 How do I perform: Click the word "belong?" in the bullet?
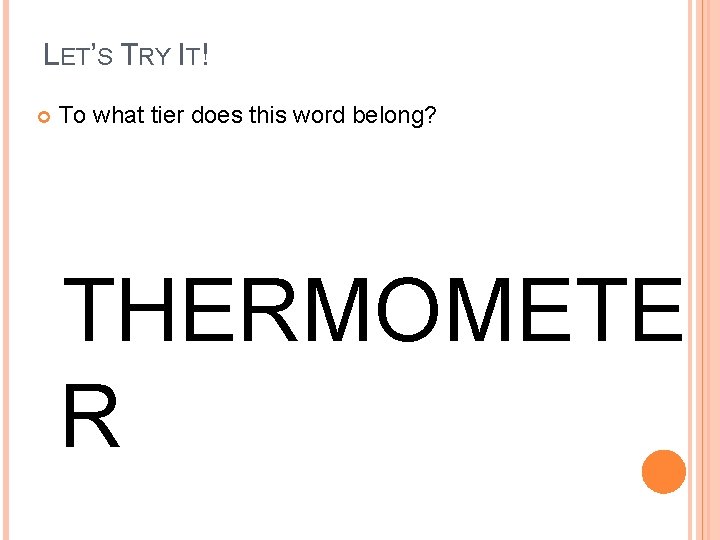pyautogui.click(x=394, y=116)
